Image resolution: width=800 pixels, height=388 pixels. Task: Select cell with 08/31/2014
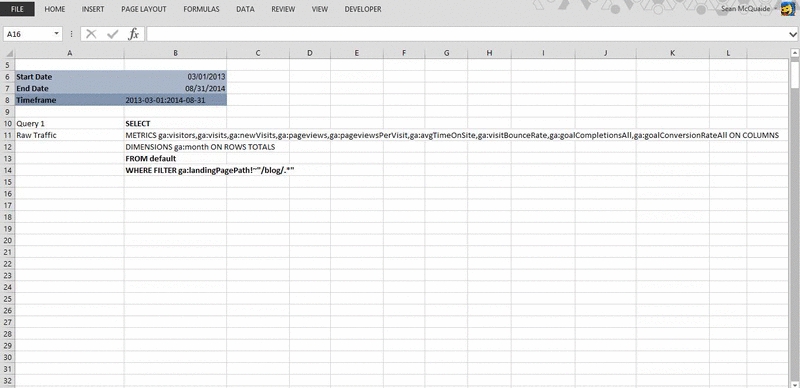pyautogui.click(x=176, y=88)
